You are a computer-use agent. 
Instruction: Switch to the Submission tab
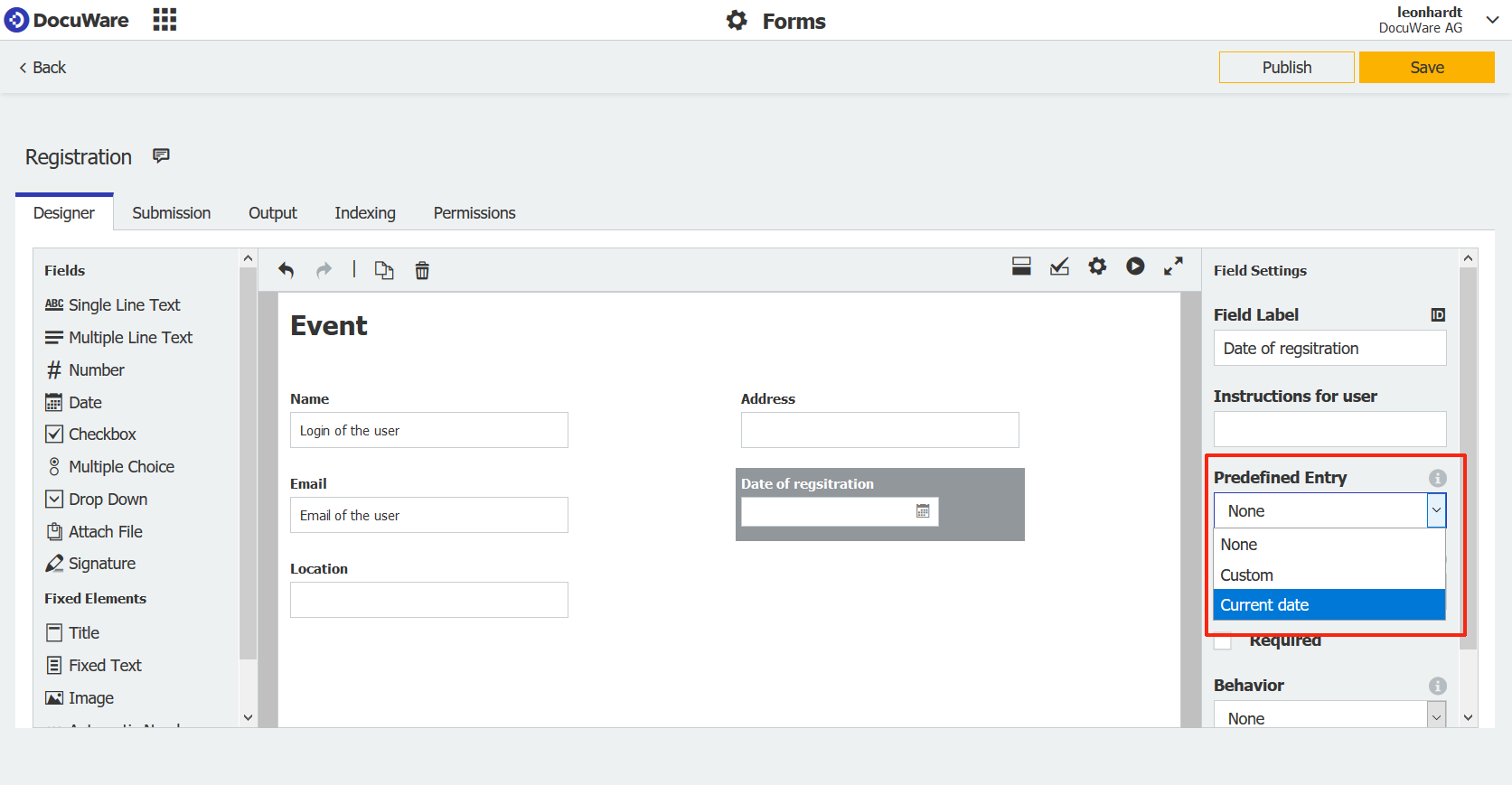point(171,213)
